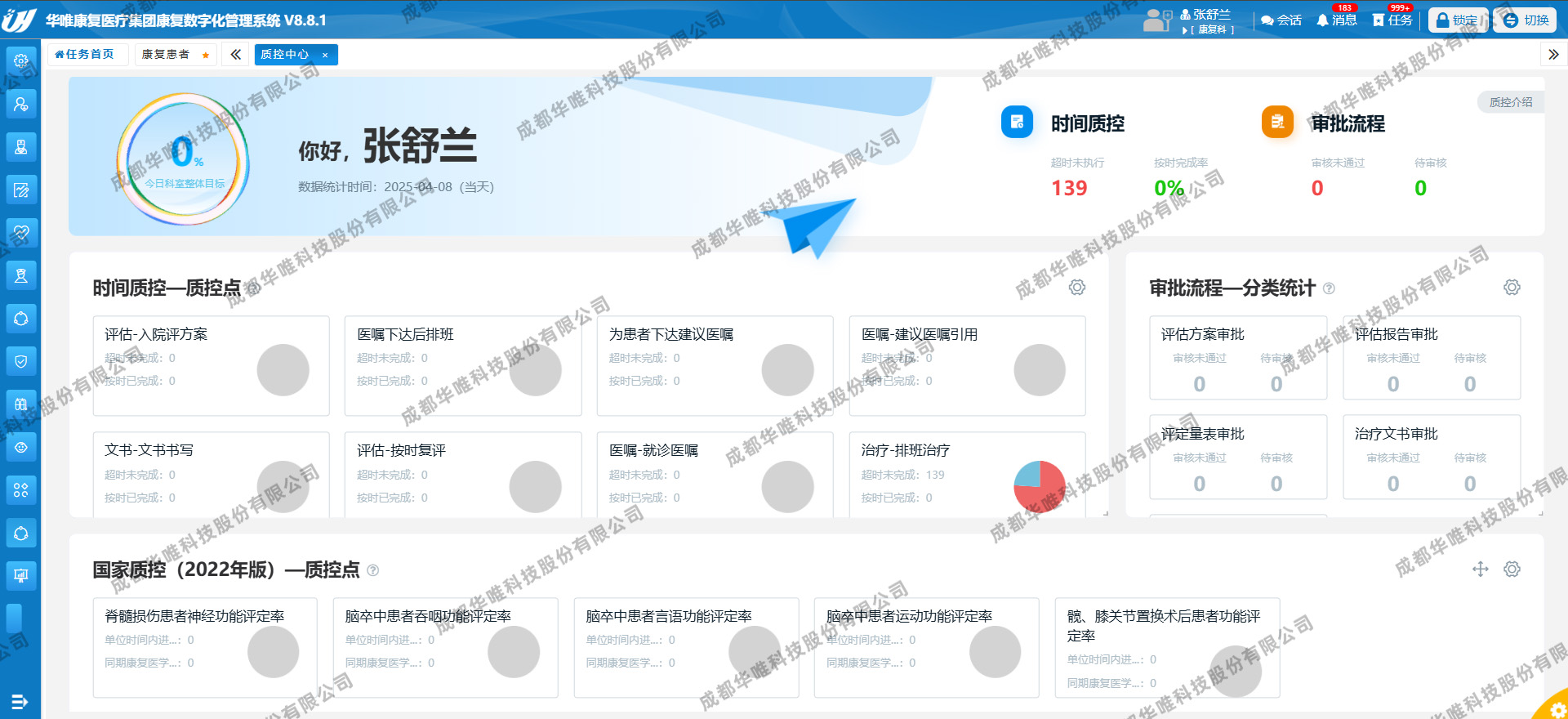This screenshot has width=1568, height=719.
Task: Expand the 康复科 department selector
Action: point(1209,30)
